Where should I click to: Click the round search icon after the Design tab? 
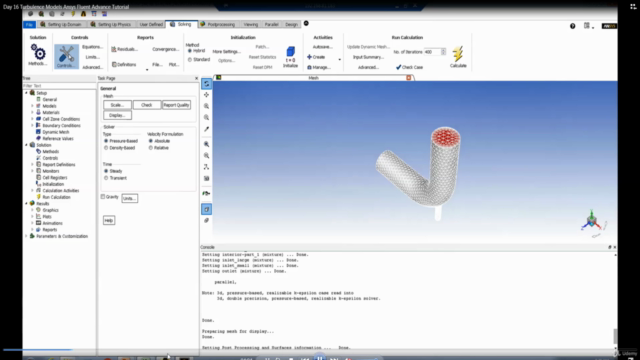pos(306,24)
